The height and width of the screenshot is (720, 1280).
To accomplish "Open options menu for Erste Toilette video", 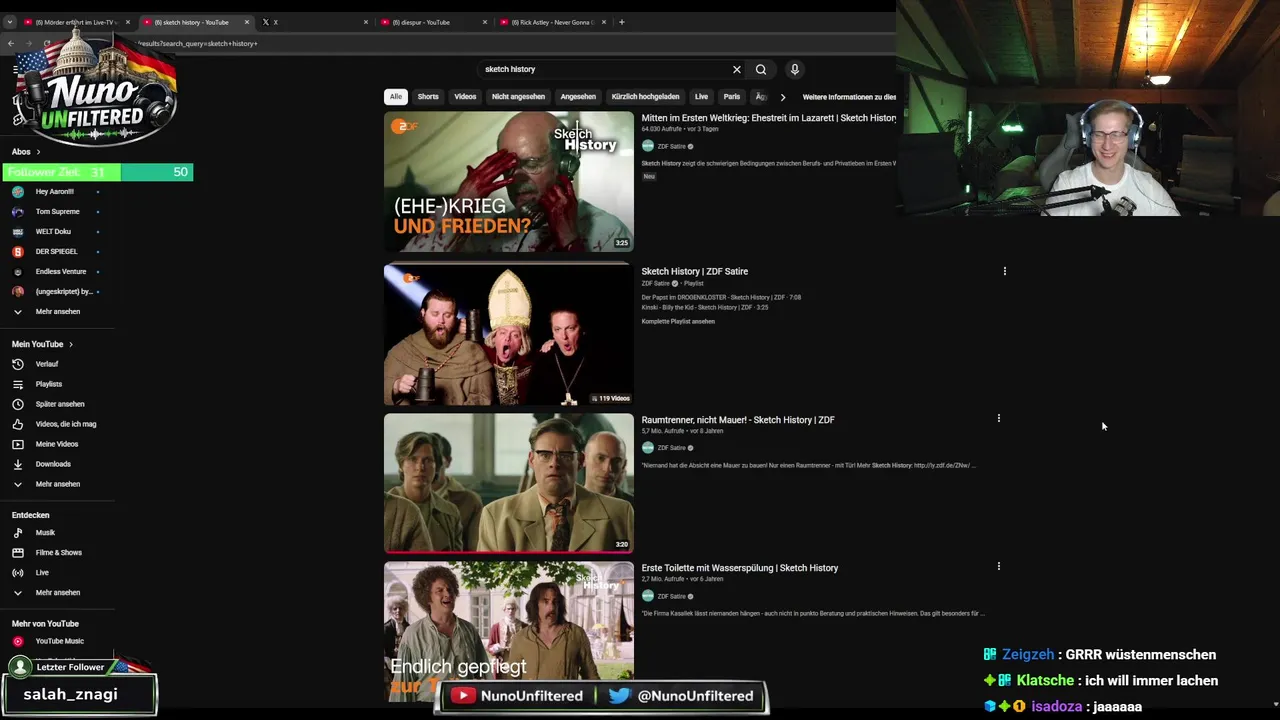I will pos(998,566).
